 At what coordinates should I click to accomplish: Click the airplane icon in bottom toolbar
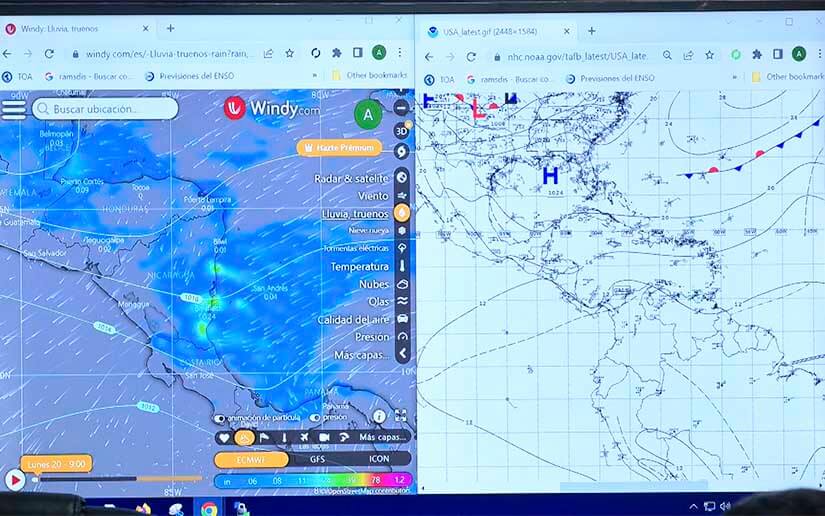(304, 438)
